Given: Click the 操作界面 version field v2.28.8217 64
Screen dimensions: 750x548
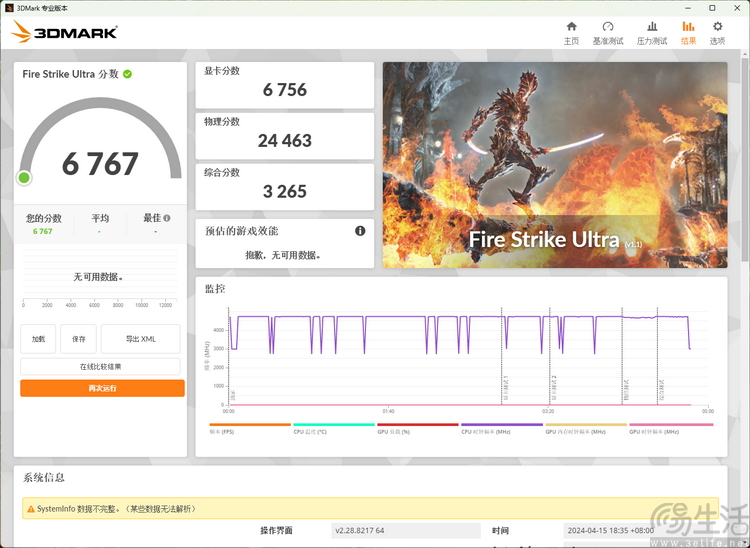Looking at the screenshot, I should [x=406, y=531].
